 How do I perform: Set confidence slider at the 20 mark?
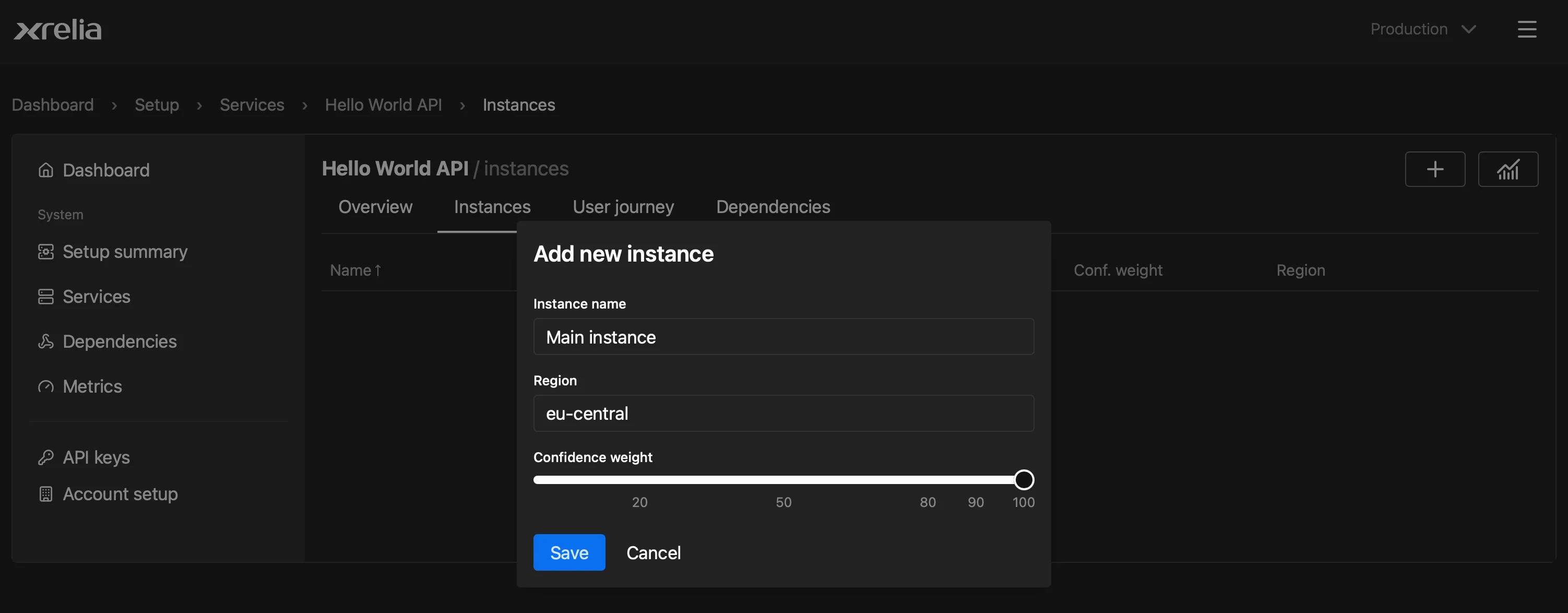[640, 480]
